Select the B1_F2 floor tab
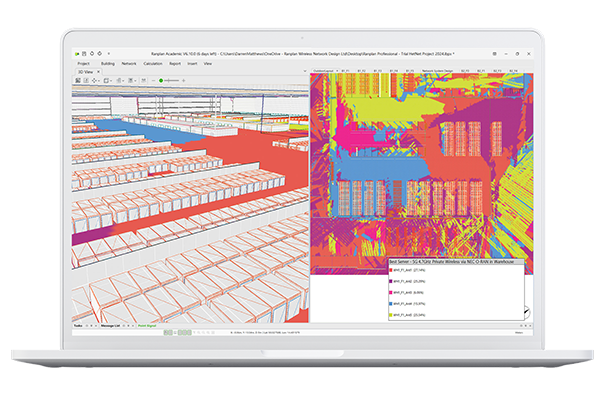The height and width of the screenshot is (394, 604). (361, 71)
